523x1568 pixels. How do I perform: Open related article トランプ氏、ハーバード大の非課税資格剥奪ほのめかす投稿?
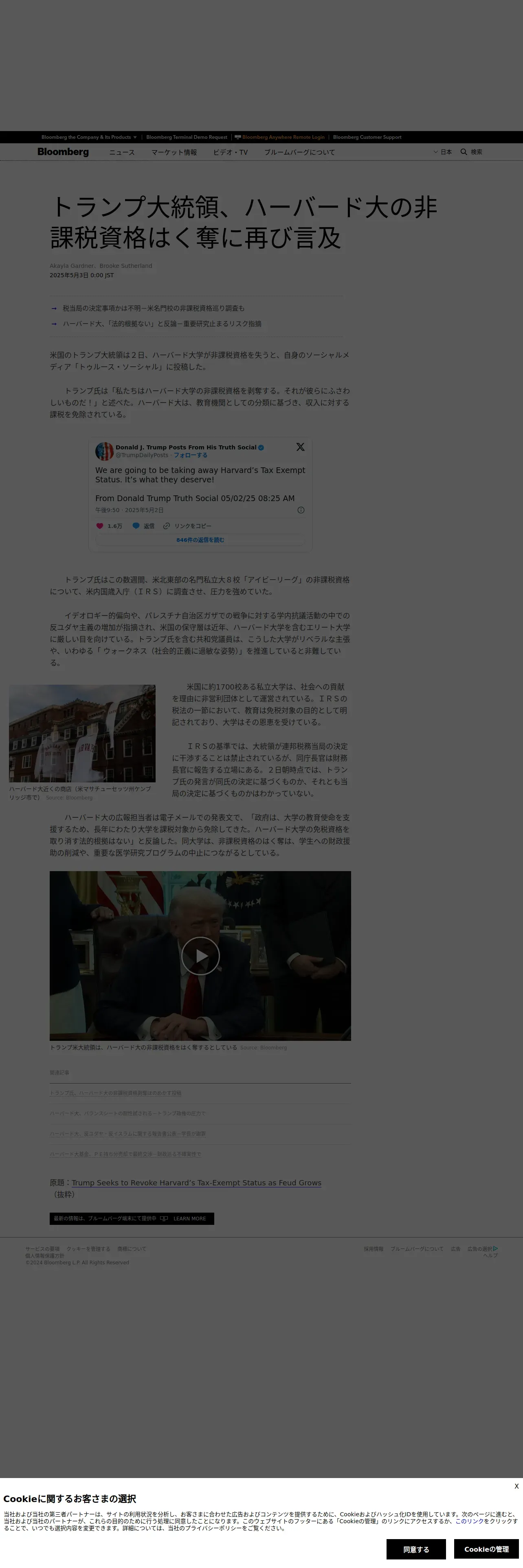(116, 1093)
